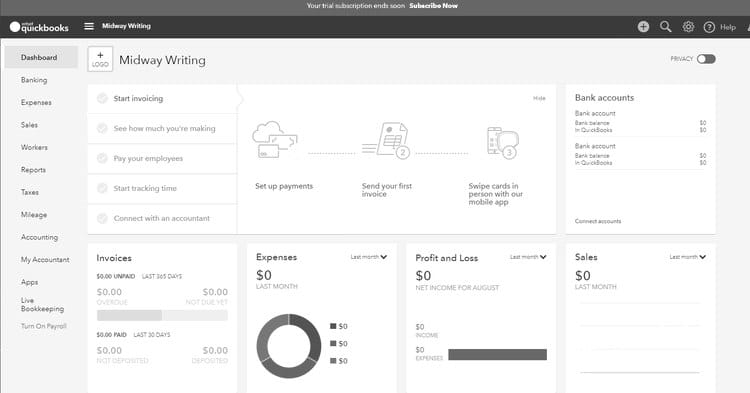Open Live Bookkeeping in sidebar

coord(42,305)
